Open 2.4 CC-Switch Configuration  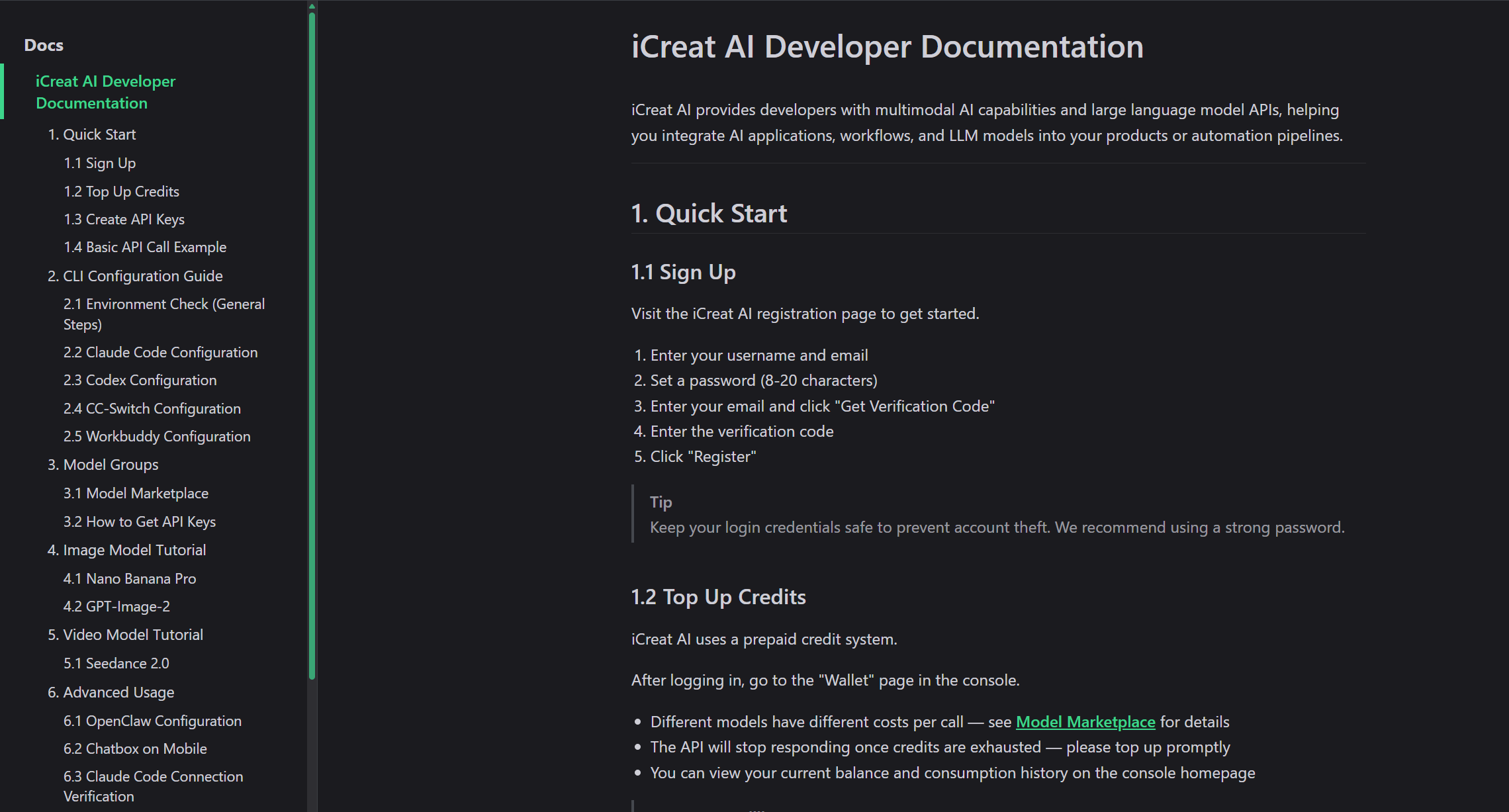tap(152, 408)
